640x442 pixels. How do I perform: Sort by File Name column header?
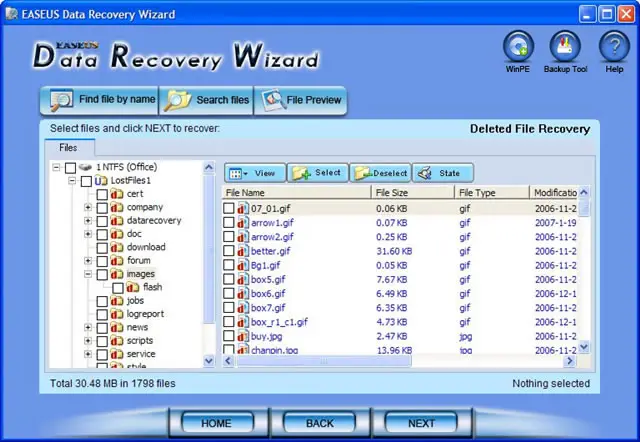click(297, 193)
